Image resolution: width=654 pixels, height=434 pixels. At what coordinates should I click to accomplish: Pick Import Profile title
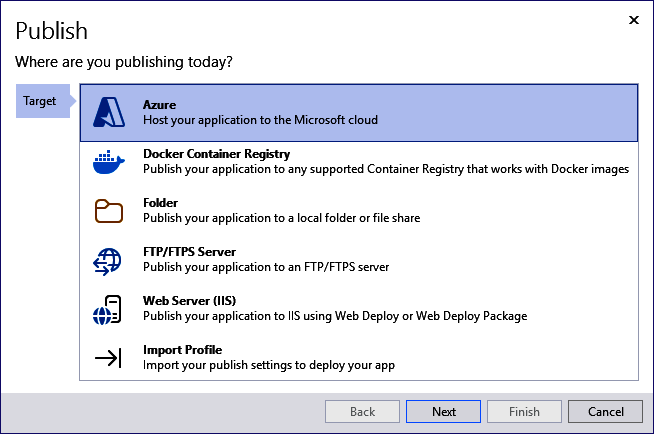coord(182,350)
